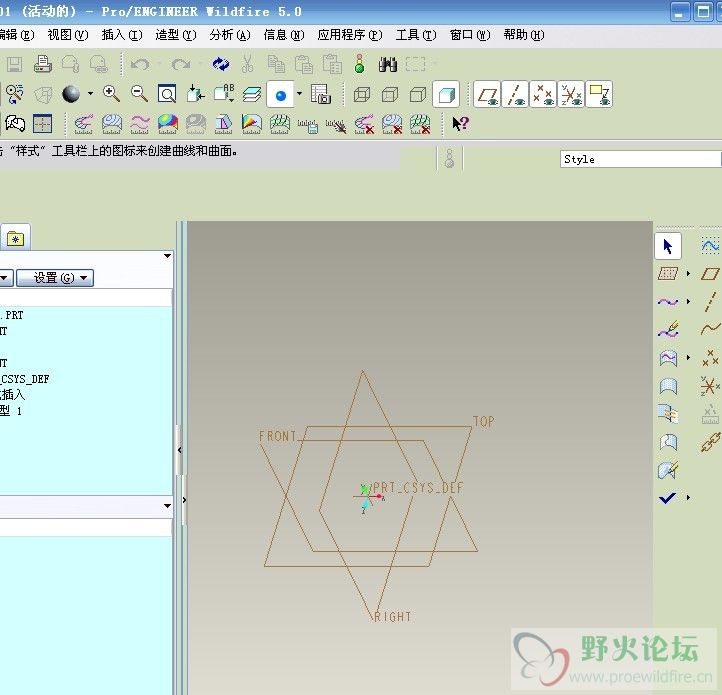Open the 信息(N) menu
722x695 pixels.
point(284,35)
